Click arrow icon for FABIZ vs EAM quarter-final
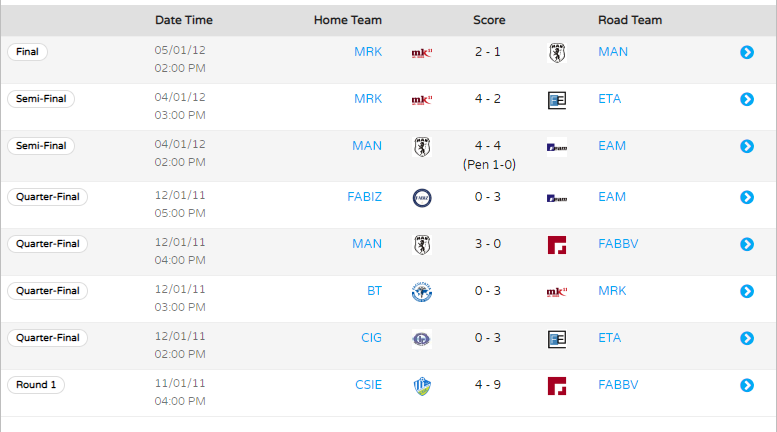Image resolution: width=777 pixels, height=432 pixels. pyautogui.click(x=747, y=197)
